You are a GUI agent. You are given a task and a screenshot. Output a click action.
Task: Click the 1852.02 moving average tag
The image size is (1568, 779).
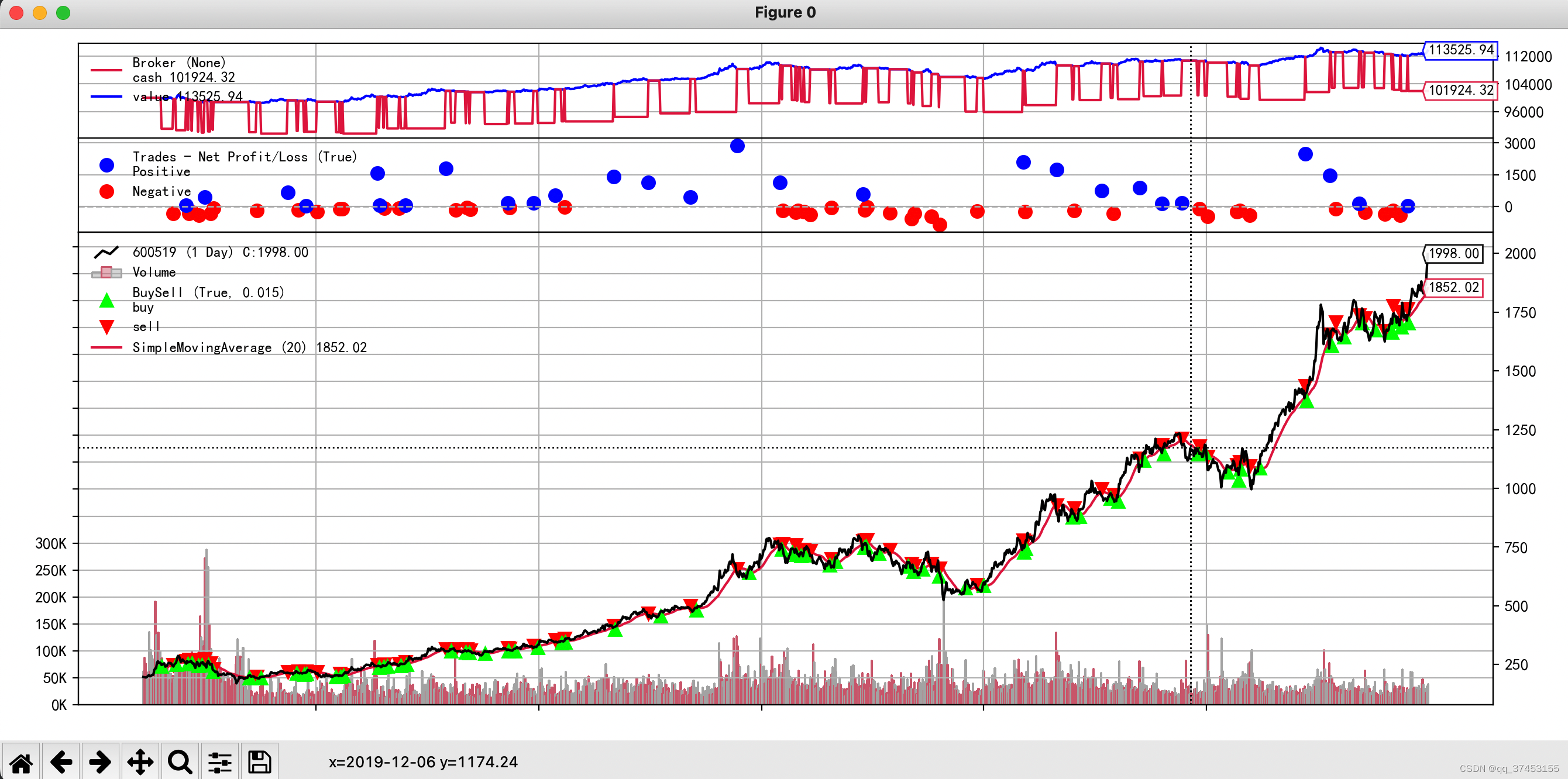[1453, 287]
